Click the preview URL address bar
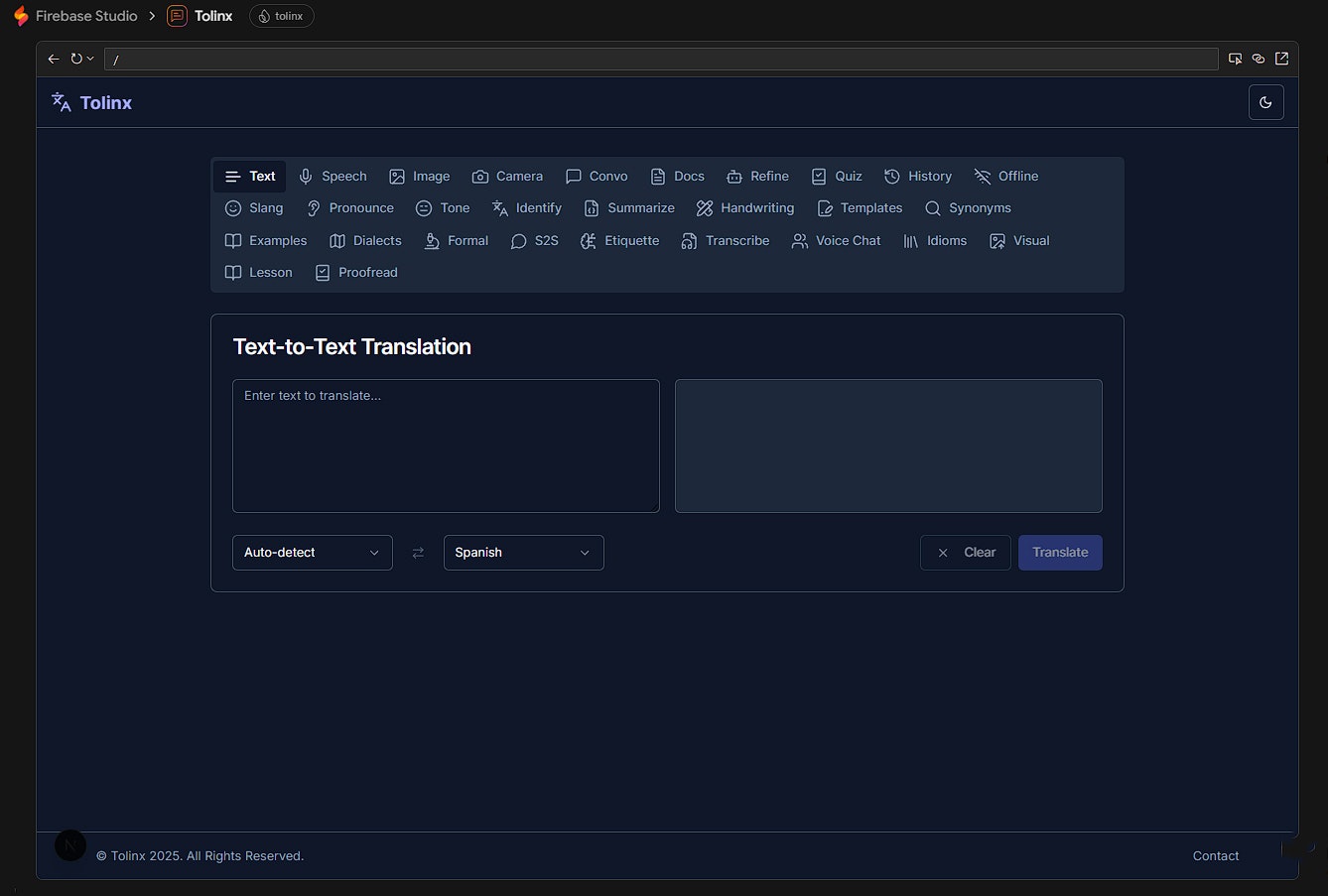The image size is (1328, 896). (x=661, y=60)
